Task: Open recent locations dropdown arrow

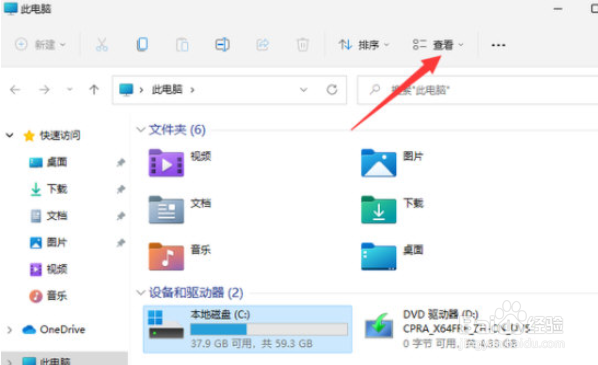Action: [x=69, y=90]
